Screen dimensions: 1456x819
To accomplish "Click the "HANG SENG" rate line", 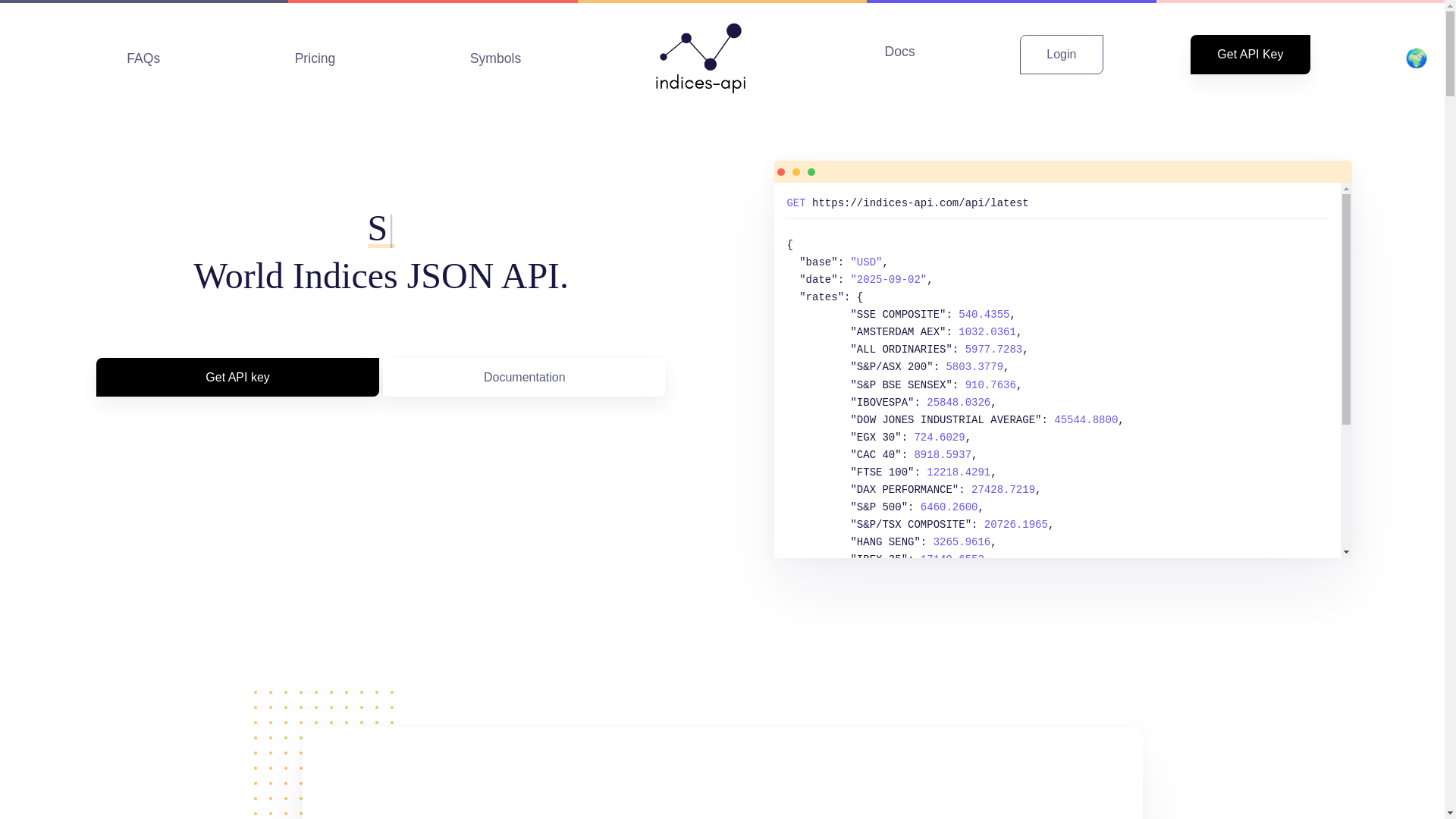I will (x=923, y=542).
